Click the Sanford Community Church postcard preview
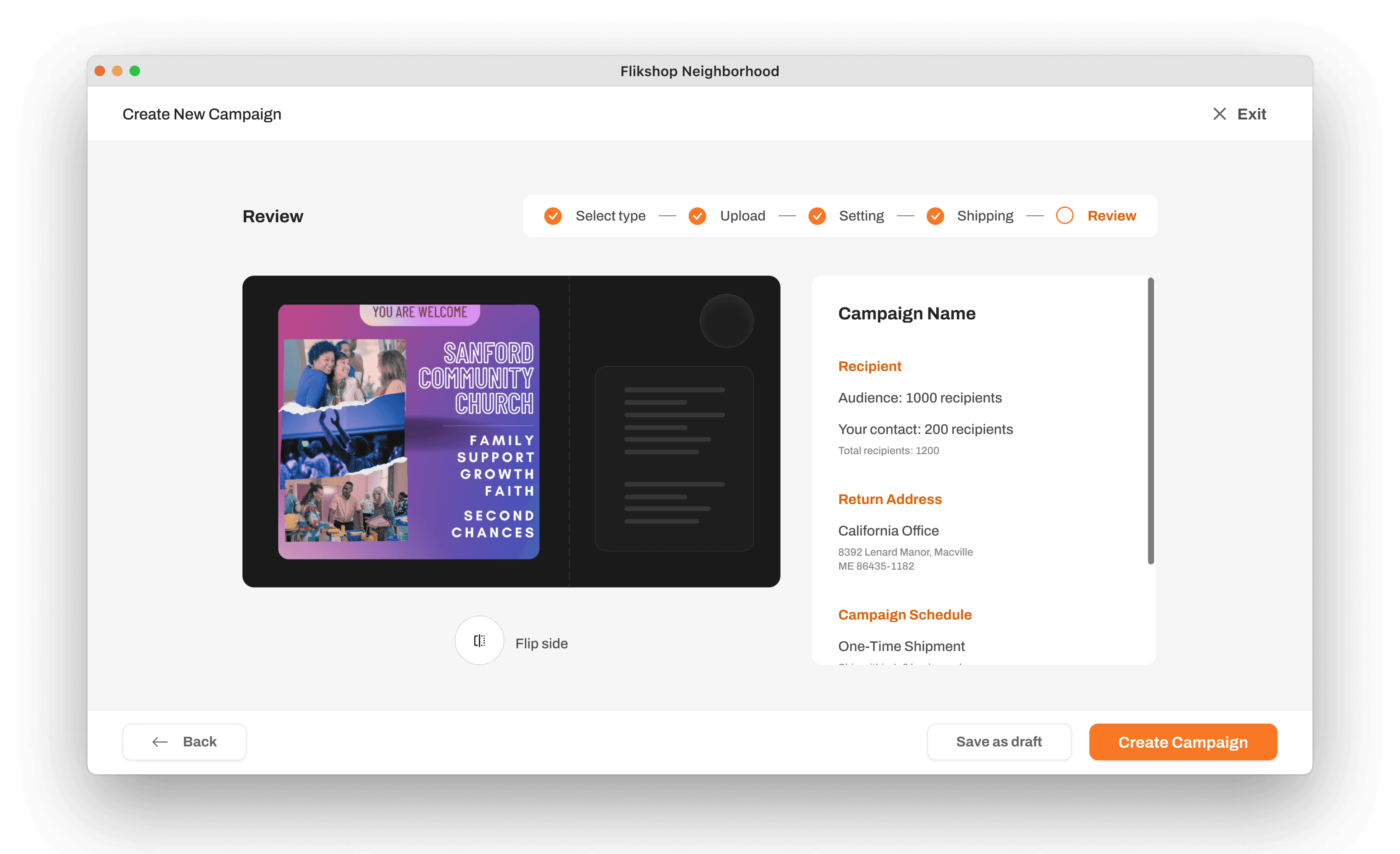 409,432
